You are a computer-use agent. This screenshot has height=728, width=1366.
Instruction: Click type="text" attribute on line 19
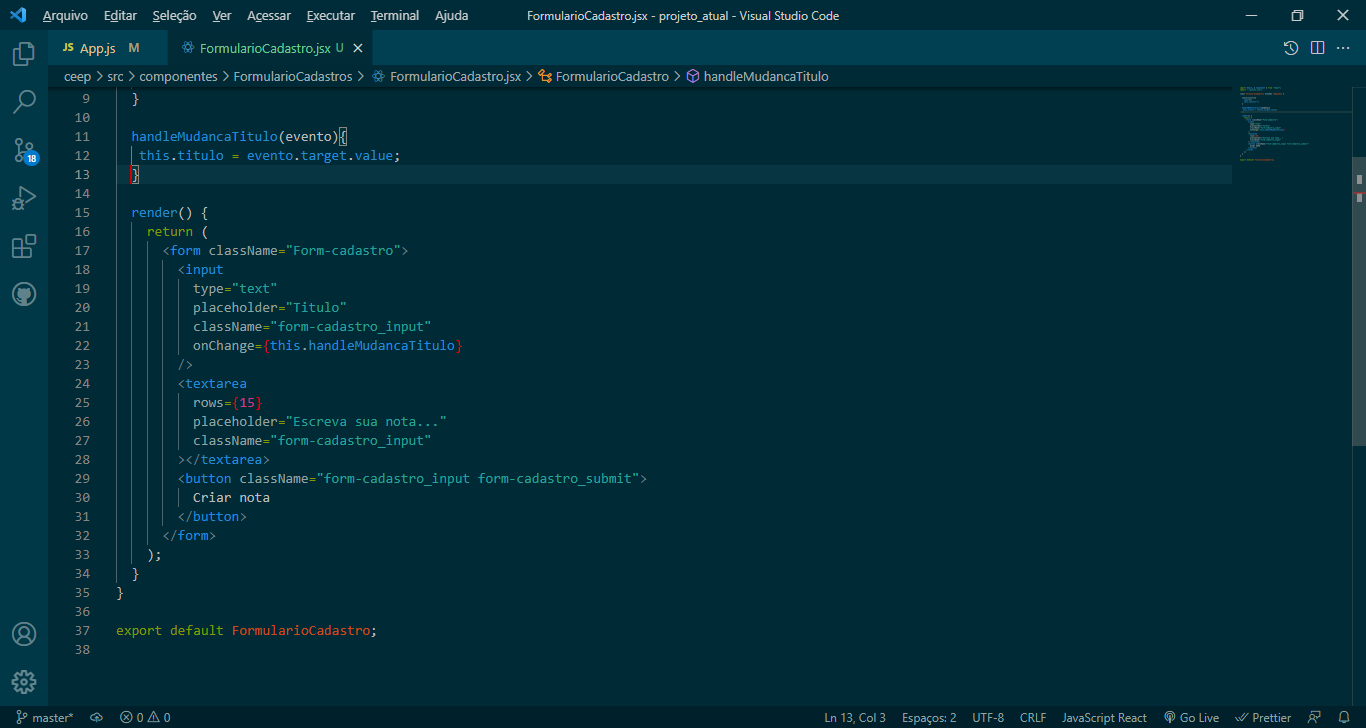click(x=235, y=288)
